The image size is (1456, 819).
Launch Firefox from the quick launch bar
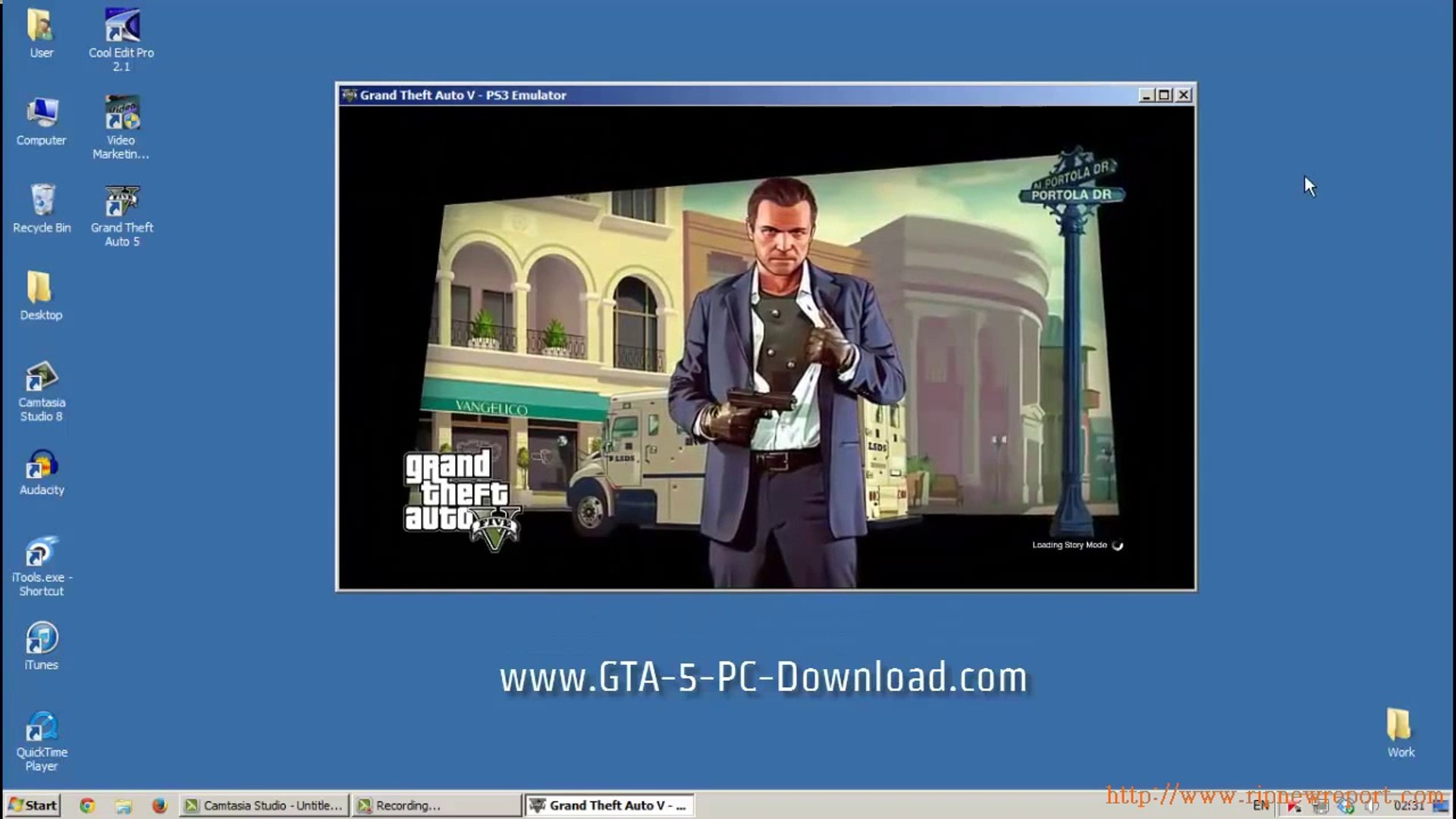(x=159, y=805)
